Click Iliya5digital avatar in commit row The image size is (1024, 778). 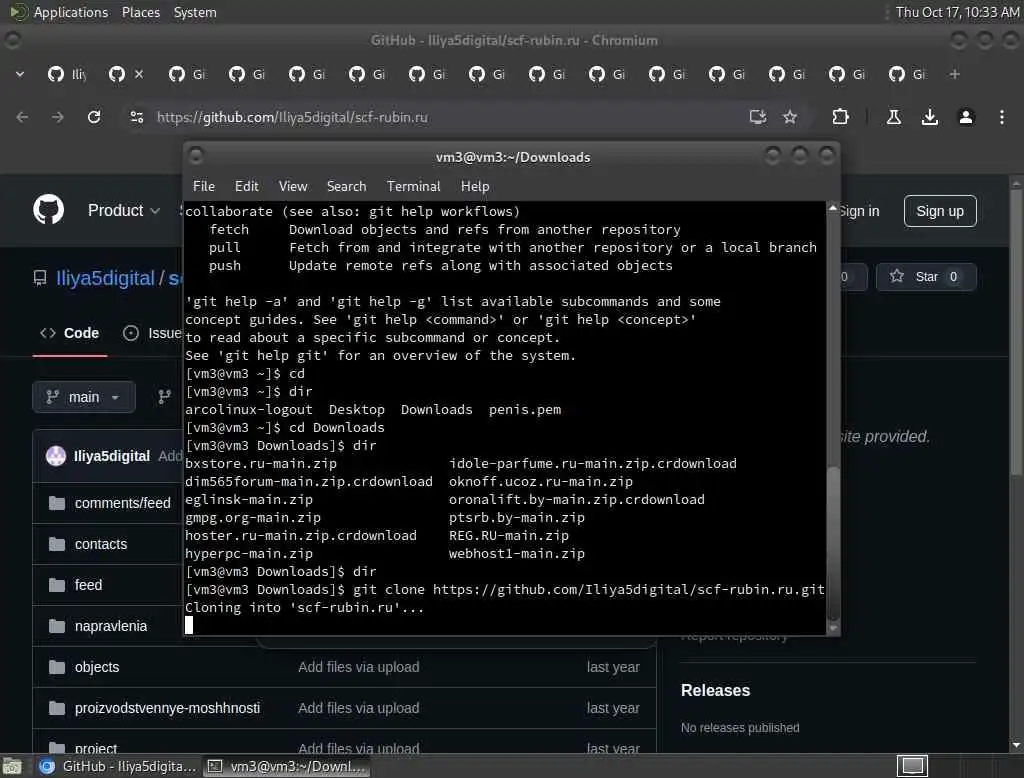56,456
